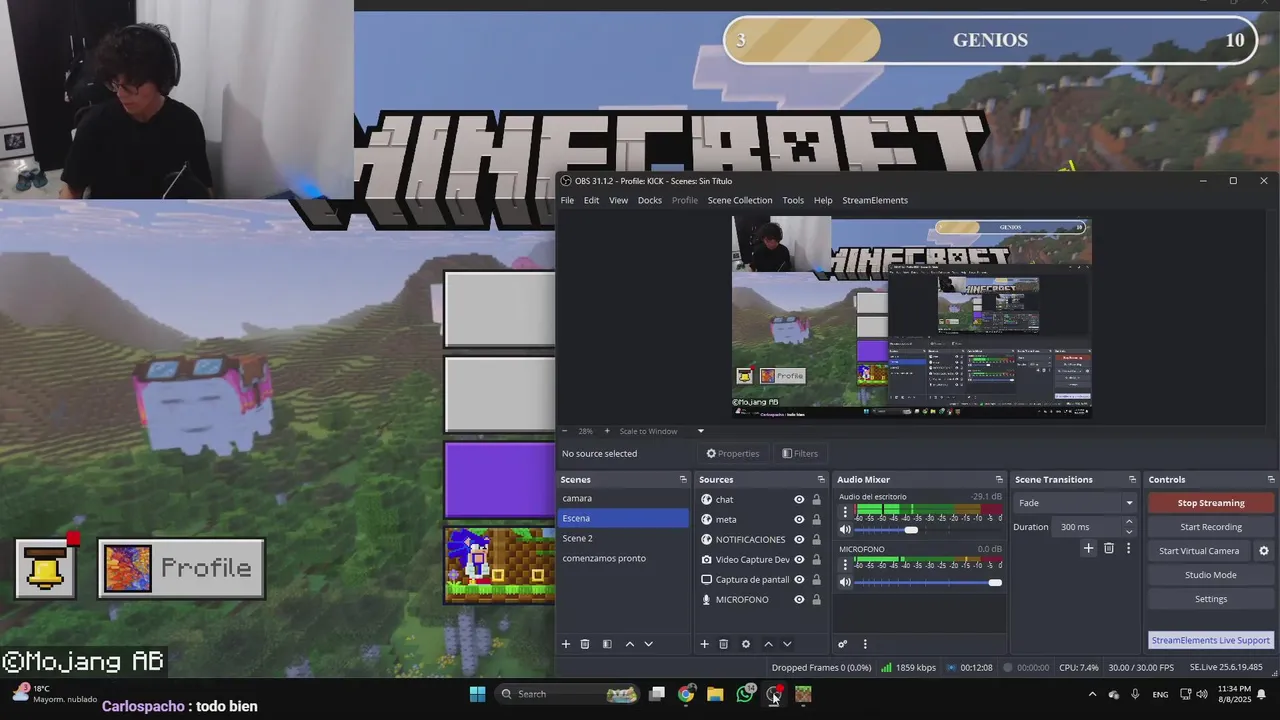
Task: Pop out the Sources dock
Action: (x=821, y=479)
